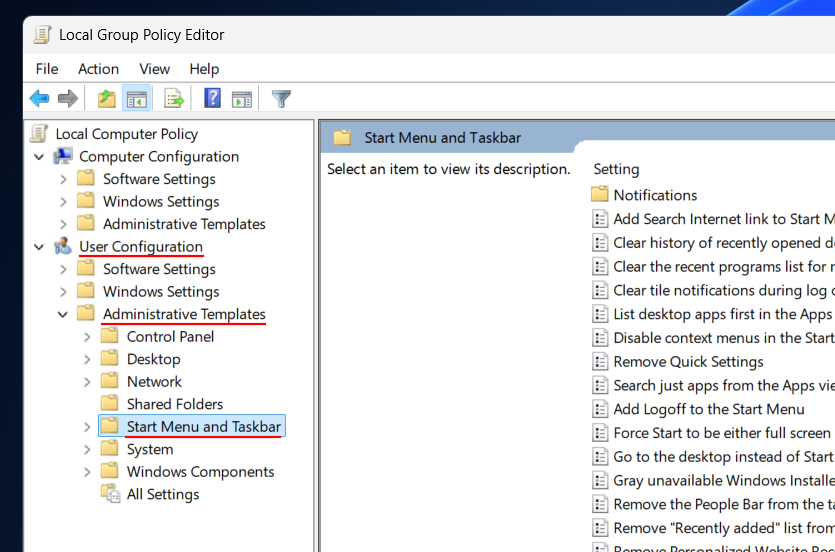Click the Export List toolbar icon
The height and width of the screenshot is (552, 835).
[x=175, y=98]
